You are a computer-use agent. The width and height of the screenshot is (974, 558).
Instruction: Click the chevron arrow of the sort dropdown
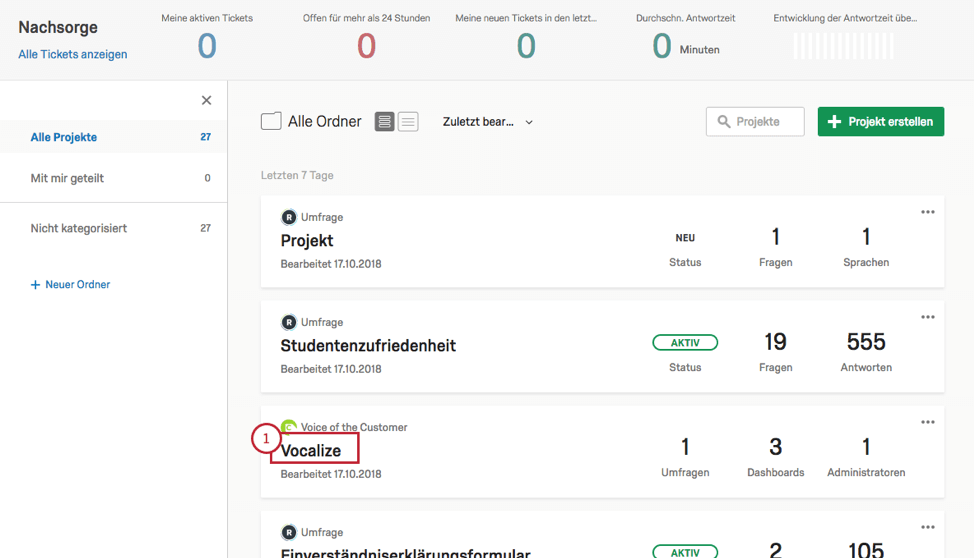click(529, 122)
